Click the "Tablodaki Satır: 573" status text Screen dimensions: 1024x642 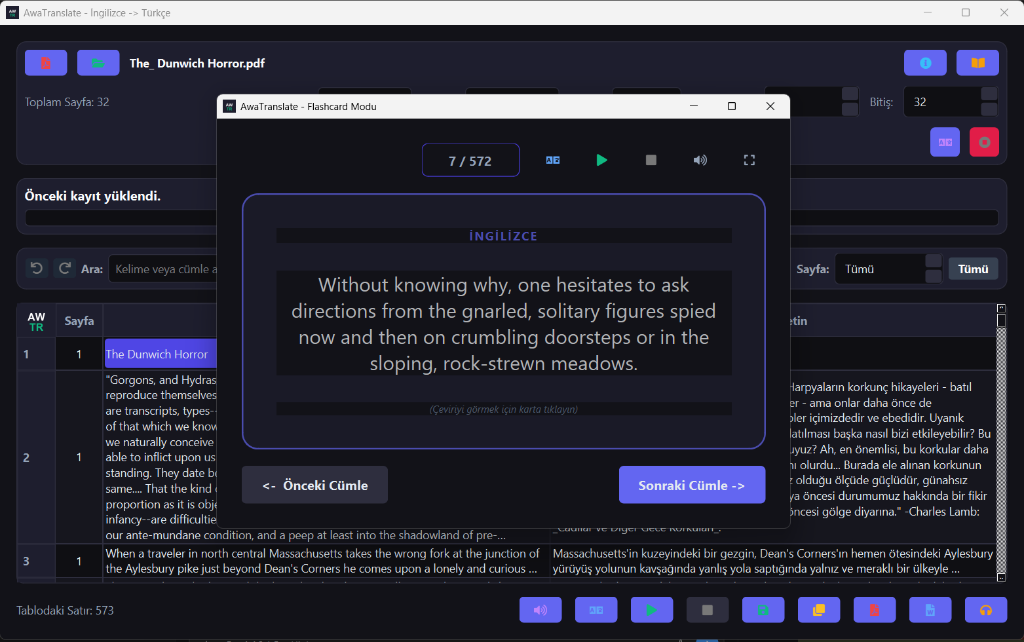(x=65, y=611)
